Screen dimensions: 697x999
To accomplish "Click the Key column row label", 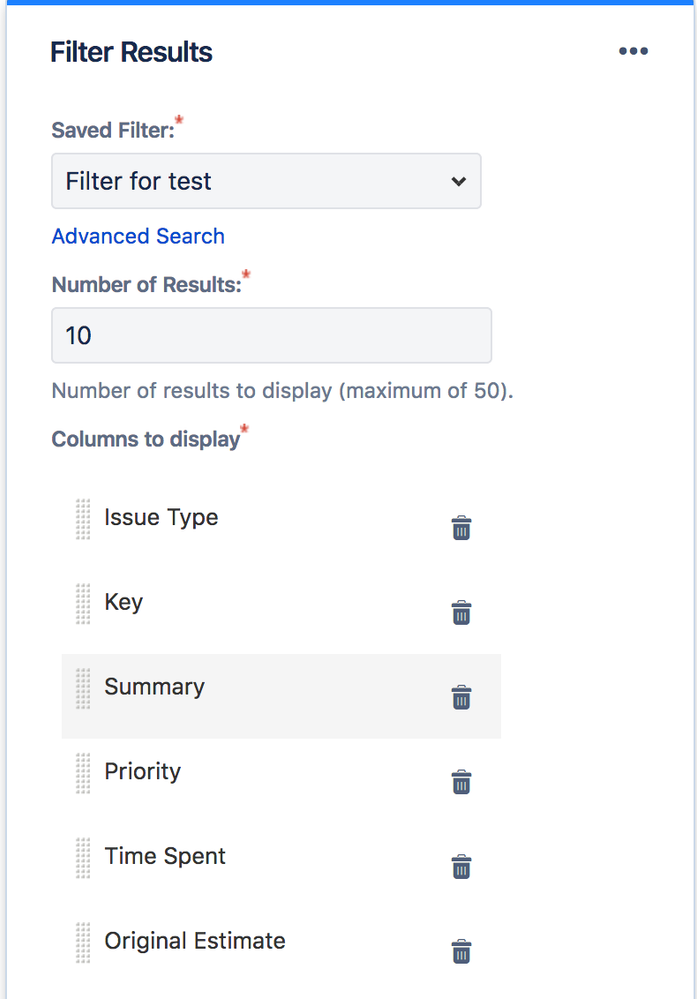I will [x=123, y=602].
